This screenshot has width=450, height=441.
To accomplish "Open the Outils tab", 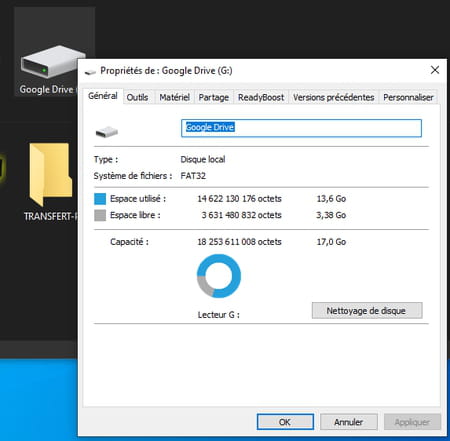I will pos(137,97).
